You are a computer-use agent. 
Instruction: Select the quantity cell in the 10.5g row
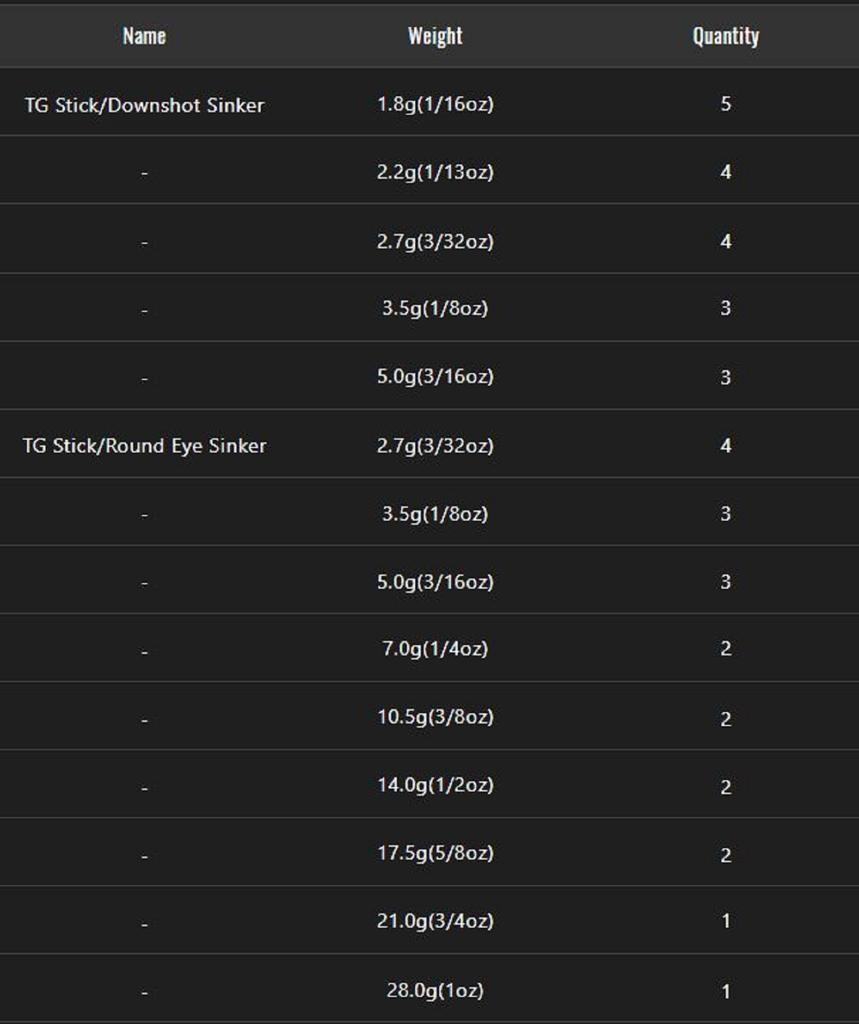coord(725,719)
